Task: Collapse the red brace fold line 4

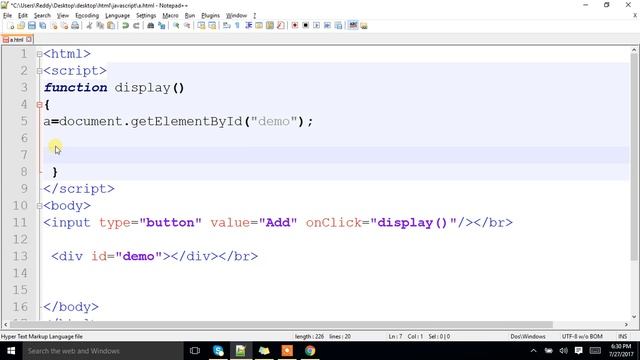Action: 40,105
